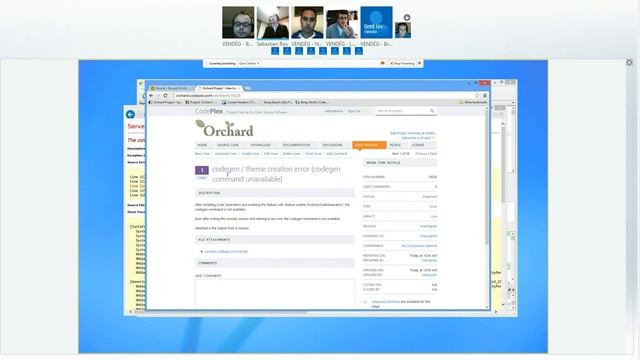The height and width of the screenshot is (360, 640).
Task: Select Sebastien Ros video thumbnail
Action: tap(273, 22)
